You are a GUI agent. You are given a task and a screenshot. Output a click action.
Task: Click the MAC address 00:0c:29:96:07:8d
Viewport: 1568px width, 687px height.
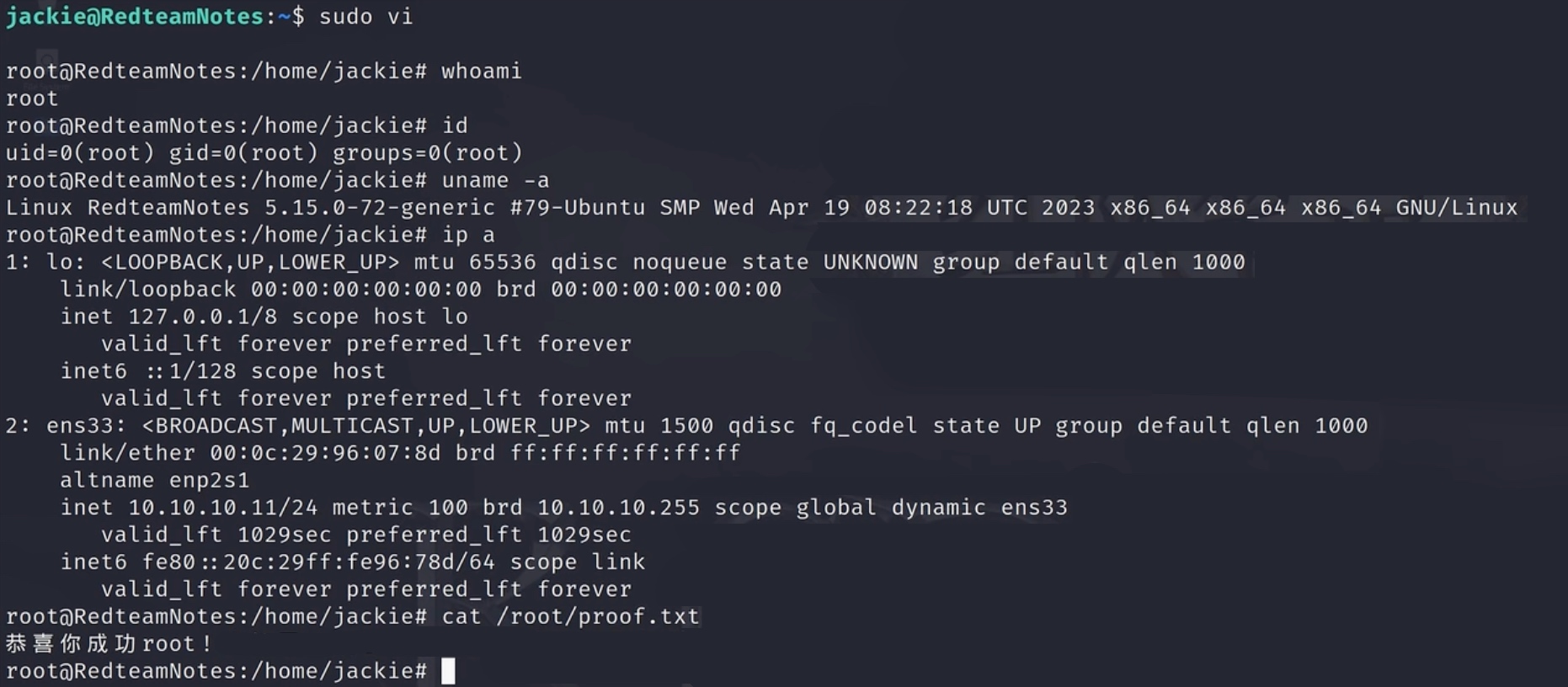click(325, 453)
